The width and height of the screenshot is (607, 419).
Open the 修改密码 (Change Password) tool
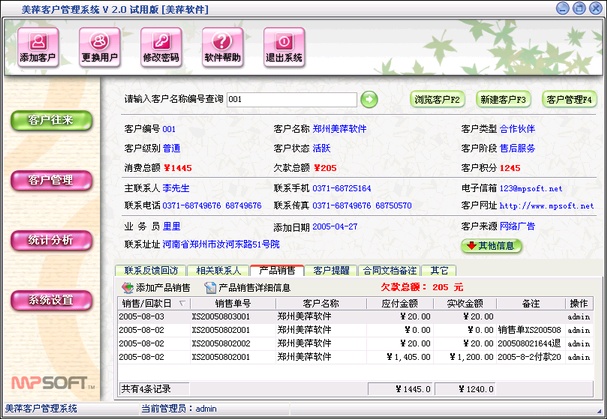pyautogui.click(x=162, y=45)
